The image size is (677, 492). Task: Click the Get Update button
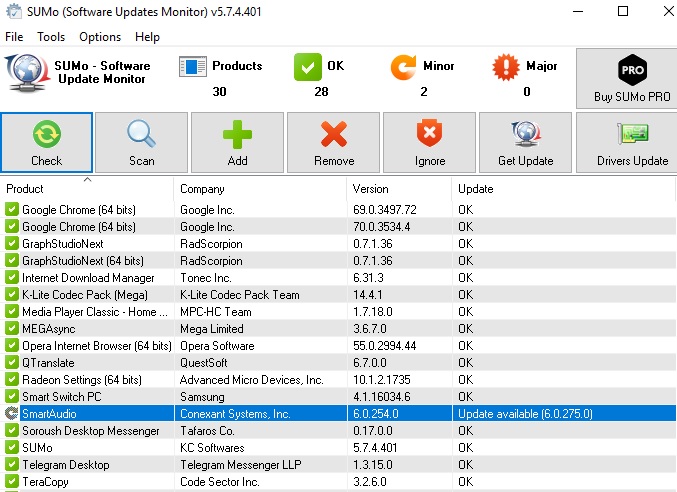point(525,142)
